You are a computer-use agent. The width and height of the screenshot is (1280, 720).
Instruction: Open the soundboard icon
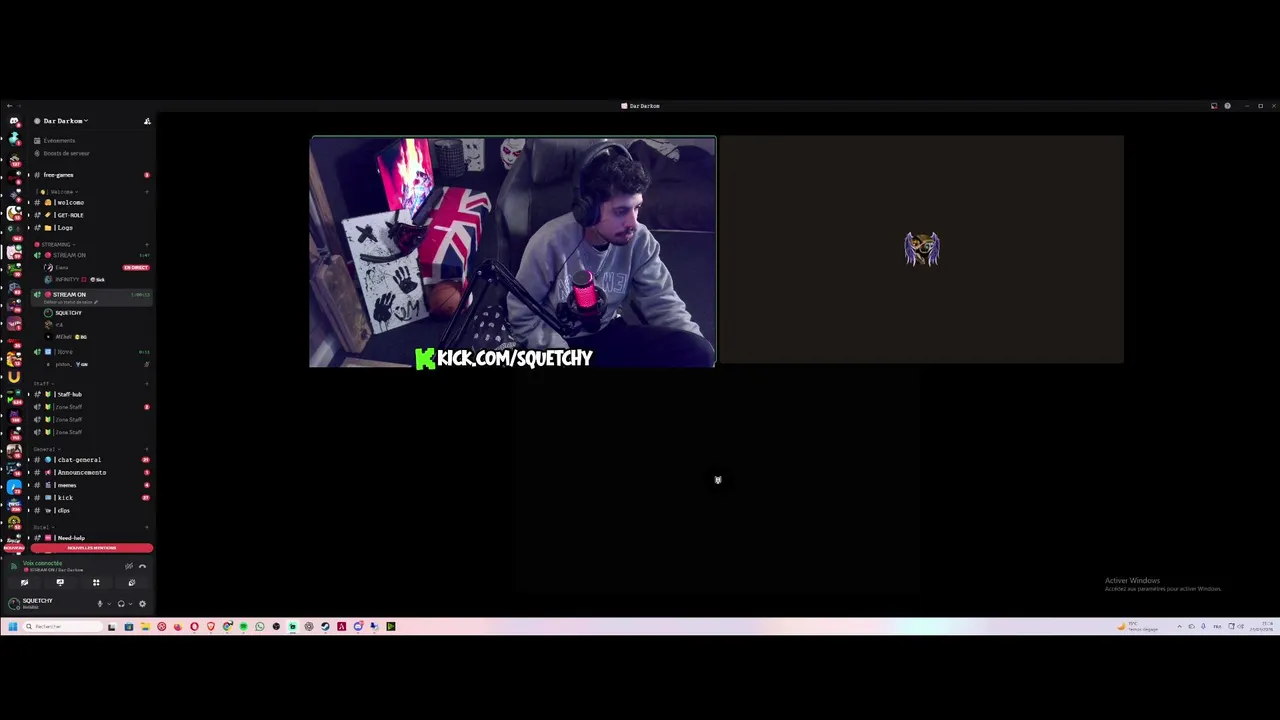(131, 582)
